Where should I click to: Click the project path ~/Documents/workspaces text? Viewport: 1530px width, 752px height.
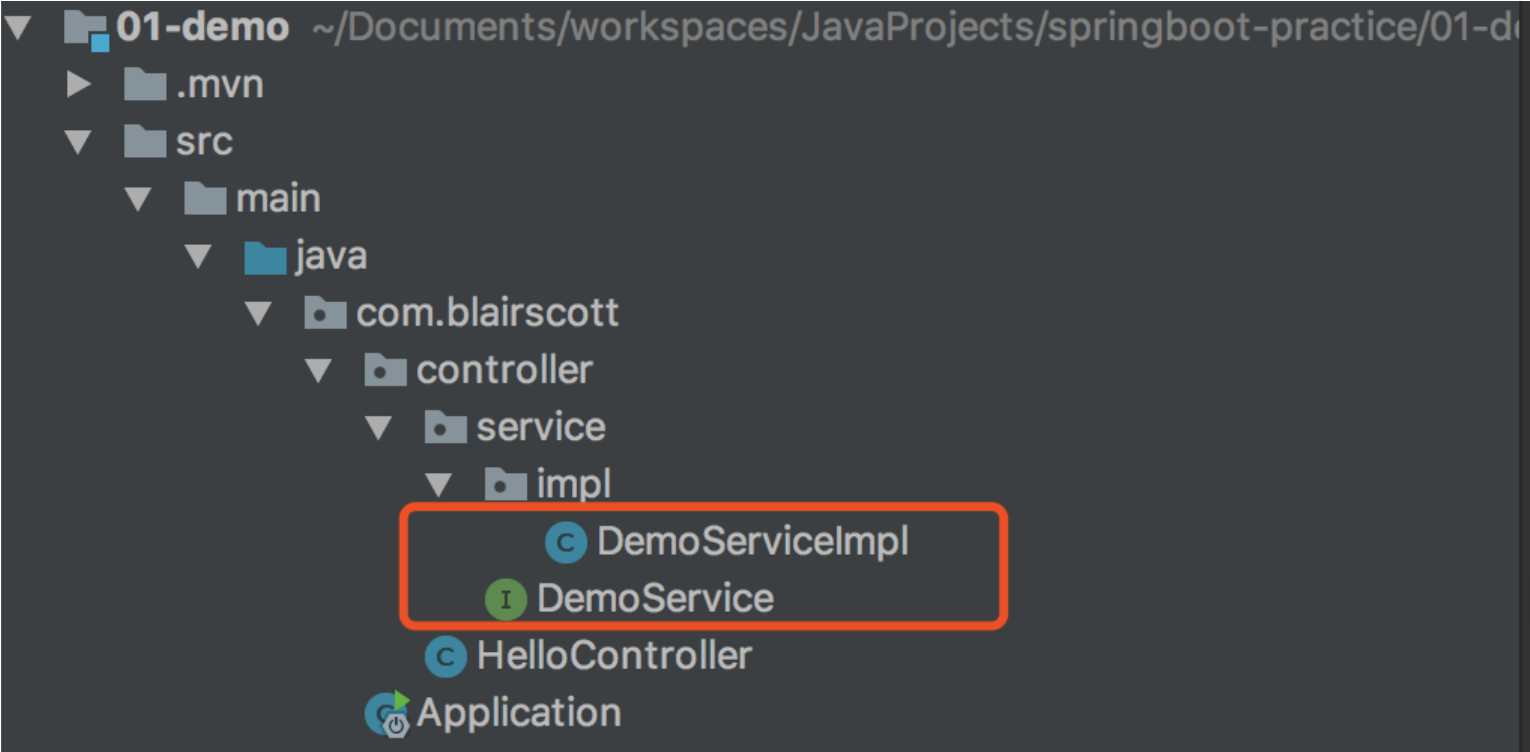pyautogui.click(x=917, y=30)
